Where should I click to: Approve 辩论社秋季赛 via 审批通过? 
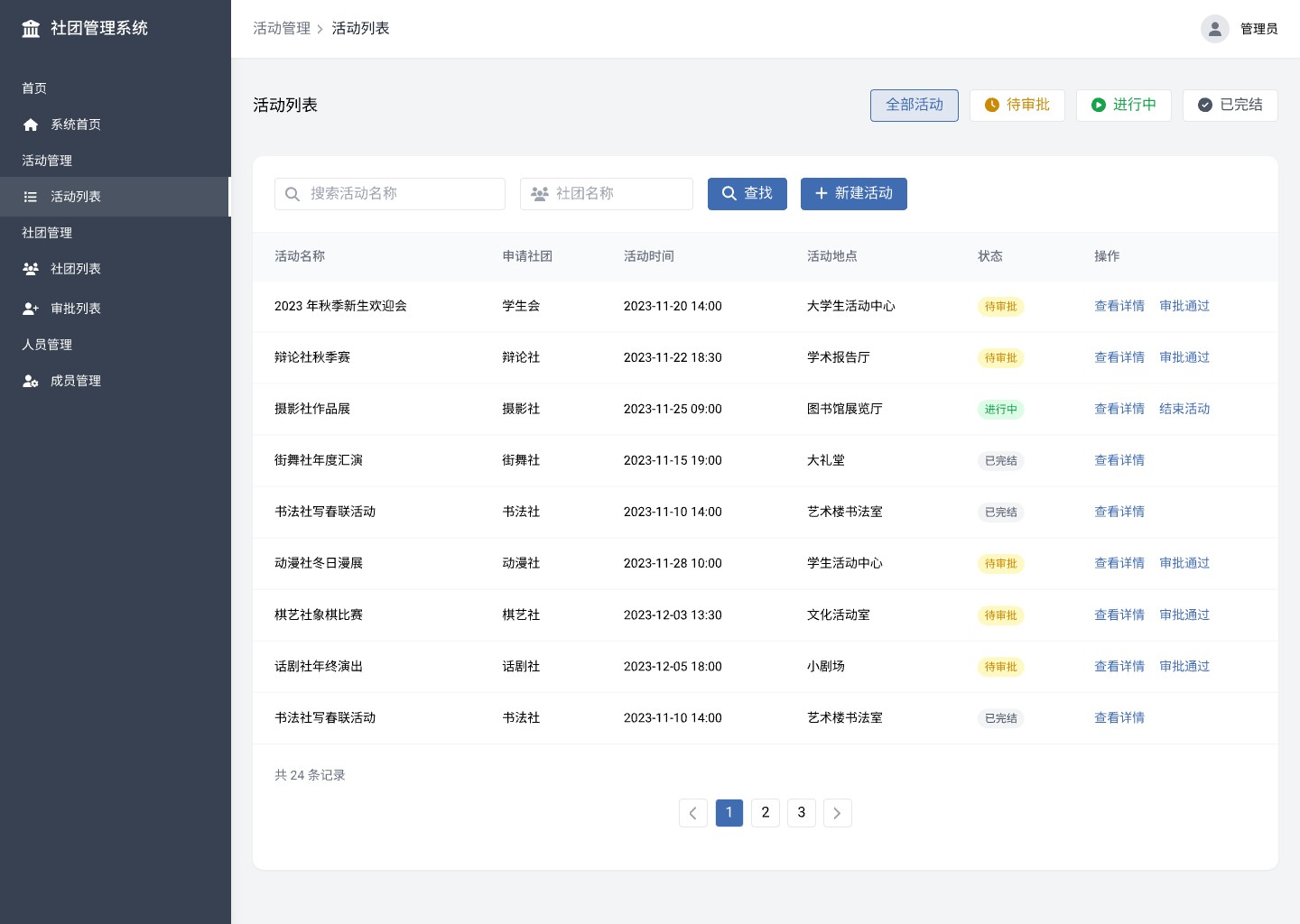1184,357
